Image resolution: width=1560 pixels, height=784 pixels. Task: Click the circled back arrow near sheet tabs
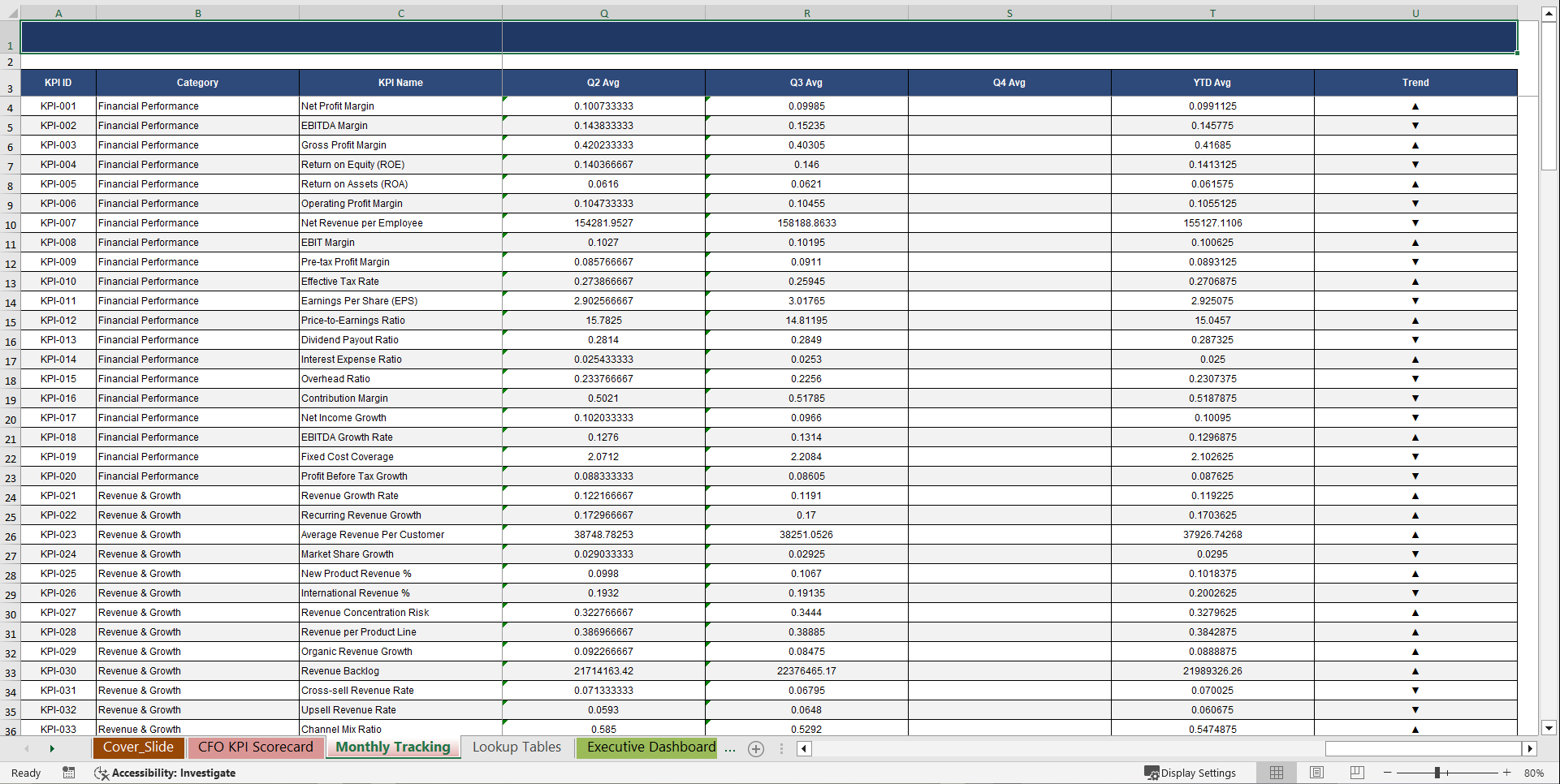coord(803,748)
